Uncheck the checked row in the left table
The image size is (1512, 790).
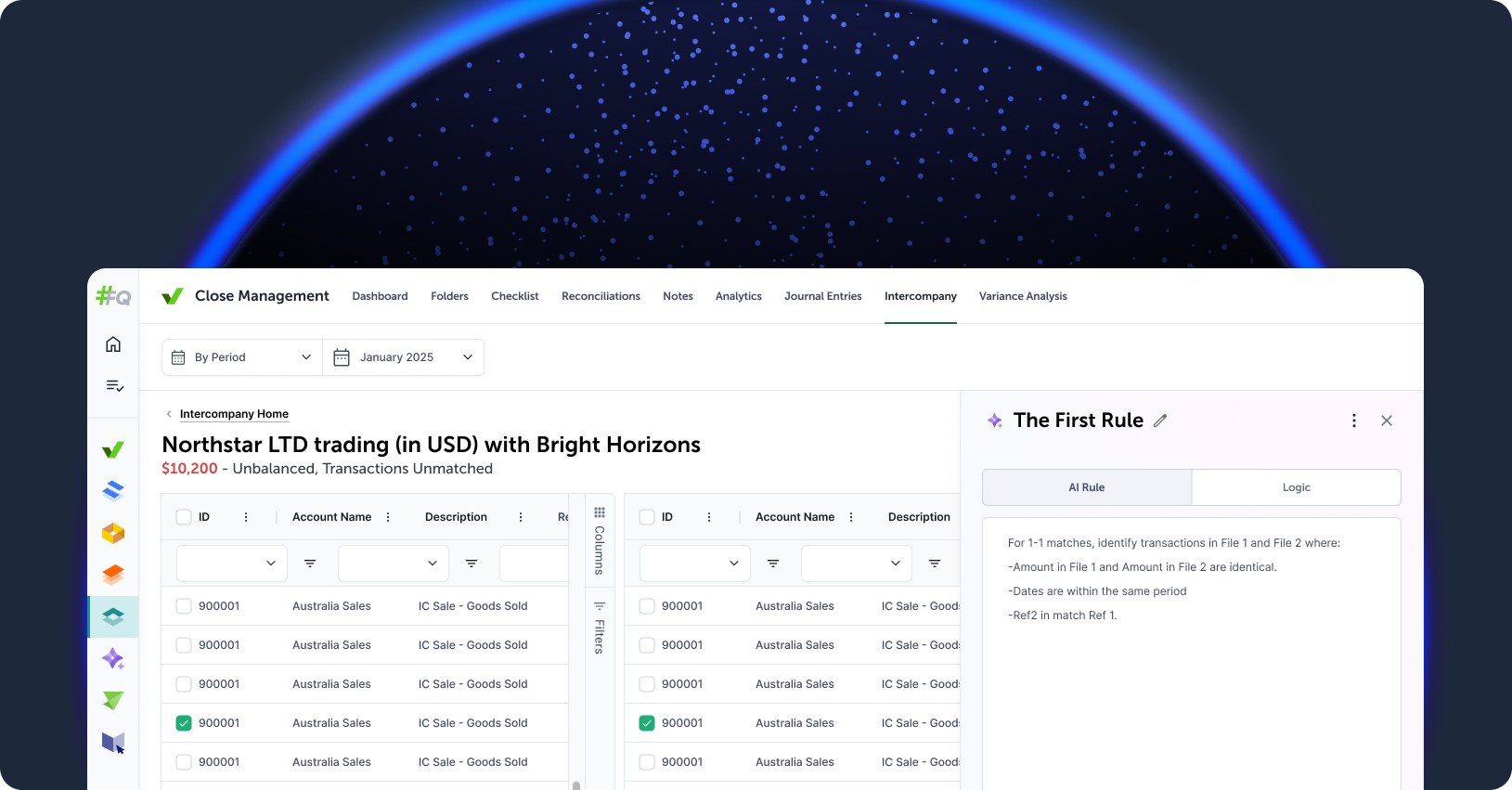click(x=184, y=723)
